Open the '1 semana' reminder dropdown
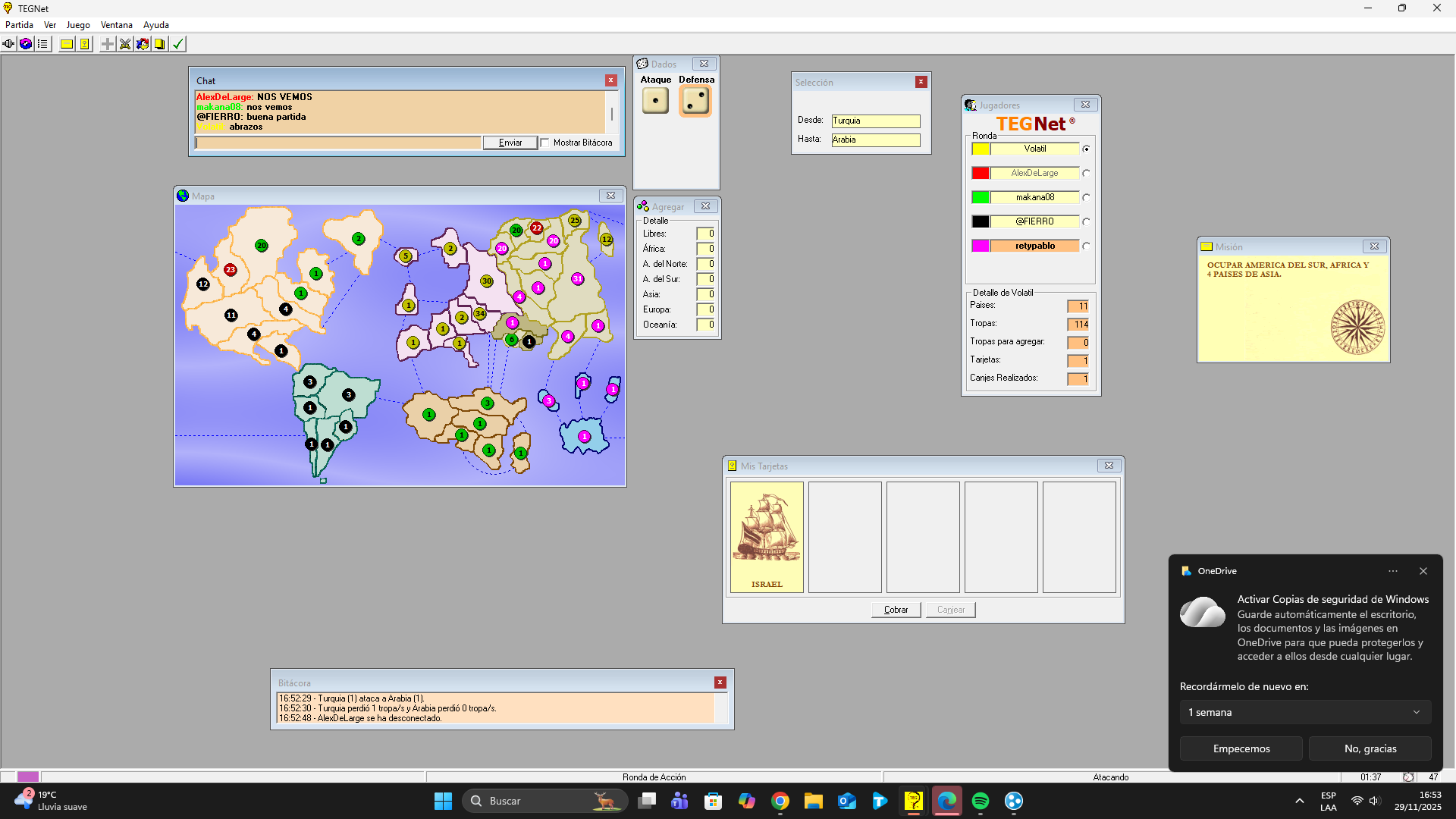Viewport: 1456px width, 819px height. click(1304, 712)
